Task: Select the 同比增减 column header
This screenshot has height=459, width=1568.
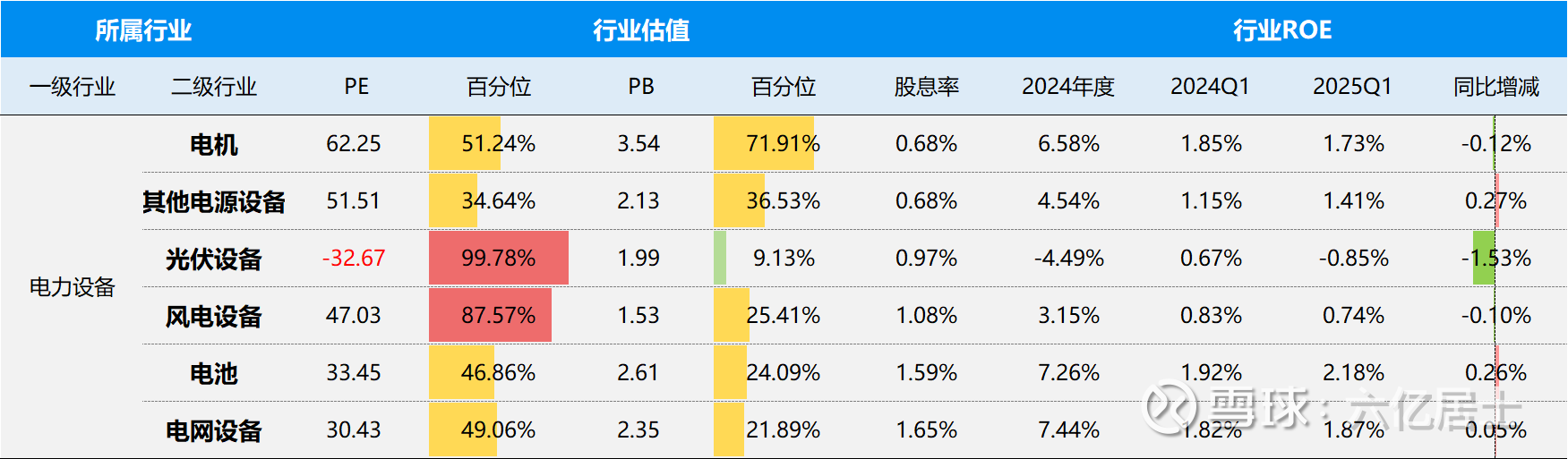Action: (x=1496, y=87)
